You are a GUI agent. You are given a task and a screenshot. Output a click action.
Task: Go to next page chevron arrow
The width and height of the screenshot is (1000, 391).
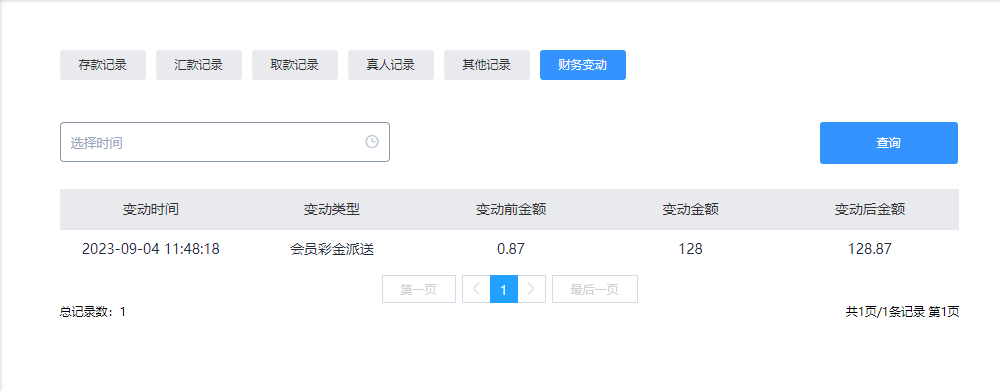[531, 289]
